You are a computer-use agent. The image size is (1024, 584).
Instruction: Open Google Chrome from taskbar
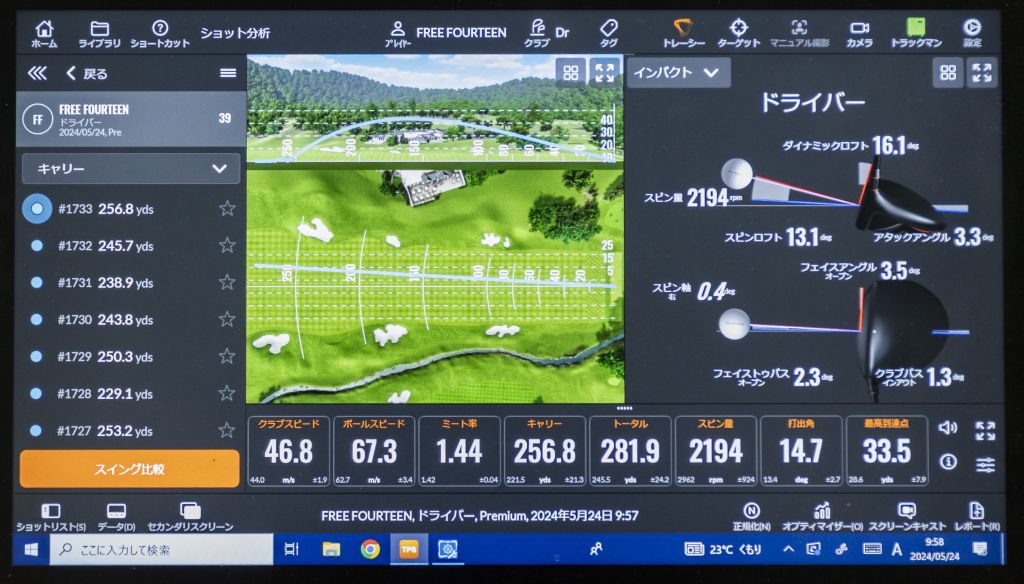point(370,549)
